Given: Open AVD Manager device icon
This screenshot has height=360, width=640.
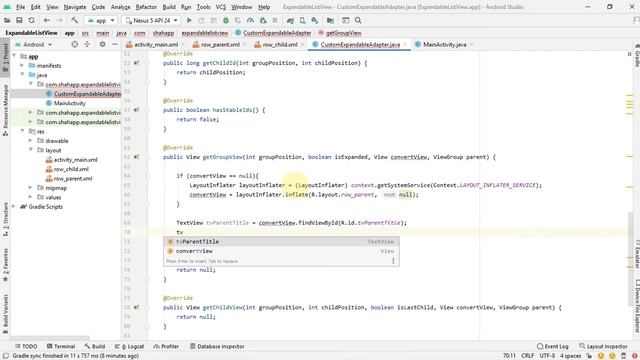Looking at the screenshot, I should point(302,20).
